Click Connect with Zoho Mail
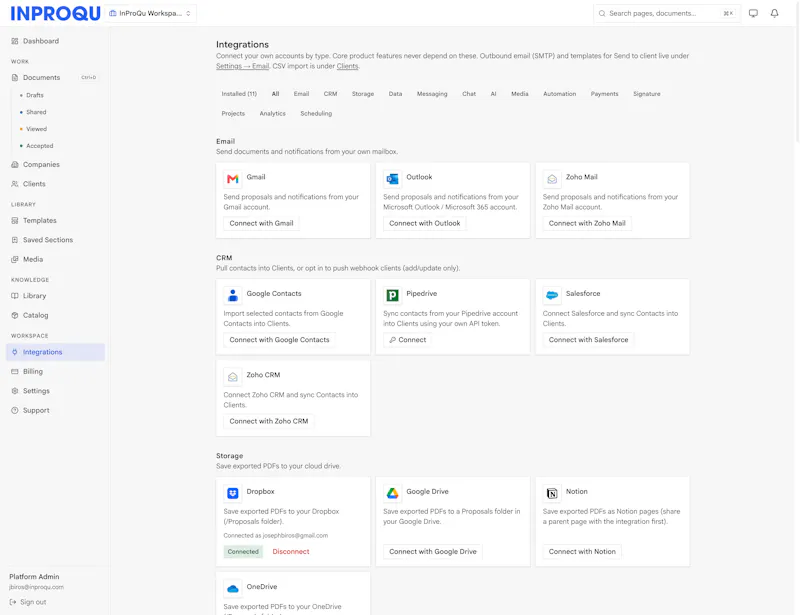Viewport: 800px width, 615px height. point(587,224)
